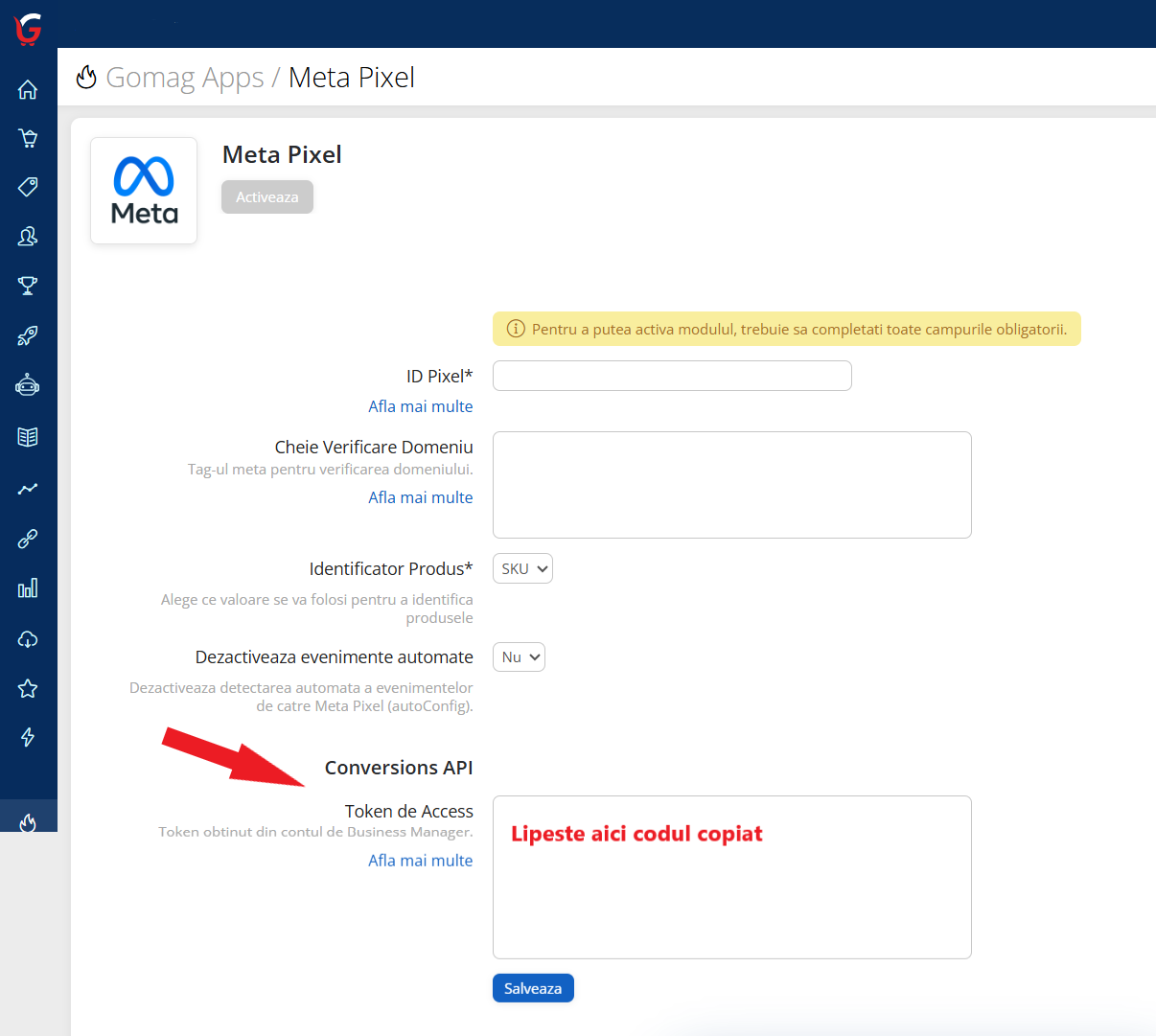Select the shopping cart sidebar icon

point(28,137)
